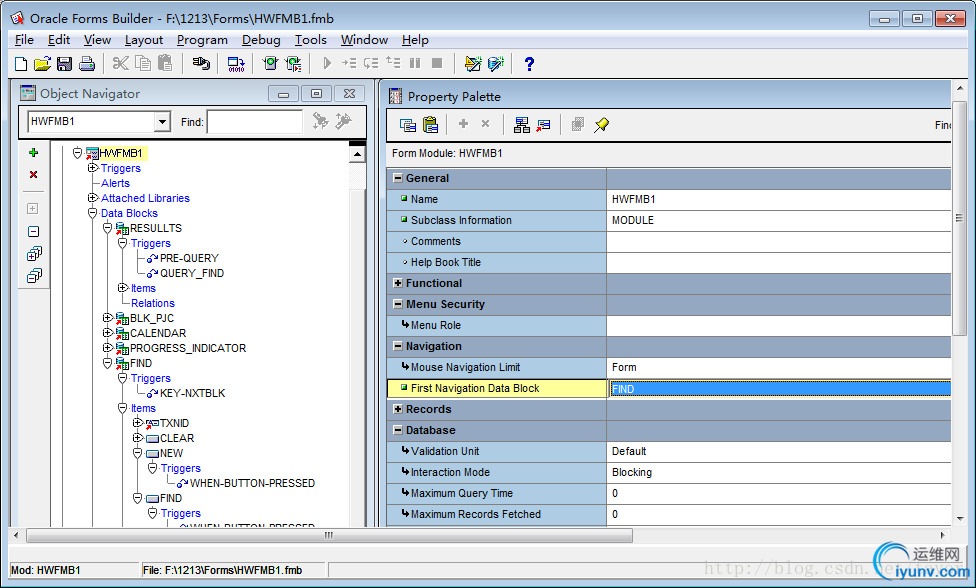976x588 pixels.
Task: Click the Collapse icon in navigator side toolbar
Action: point(34,231)
